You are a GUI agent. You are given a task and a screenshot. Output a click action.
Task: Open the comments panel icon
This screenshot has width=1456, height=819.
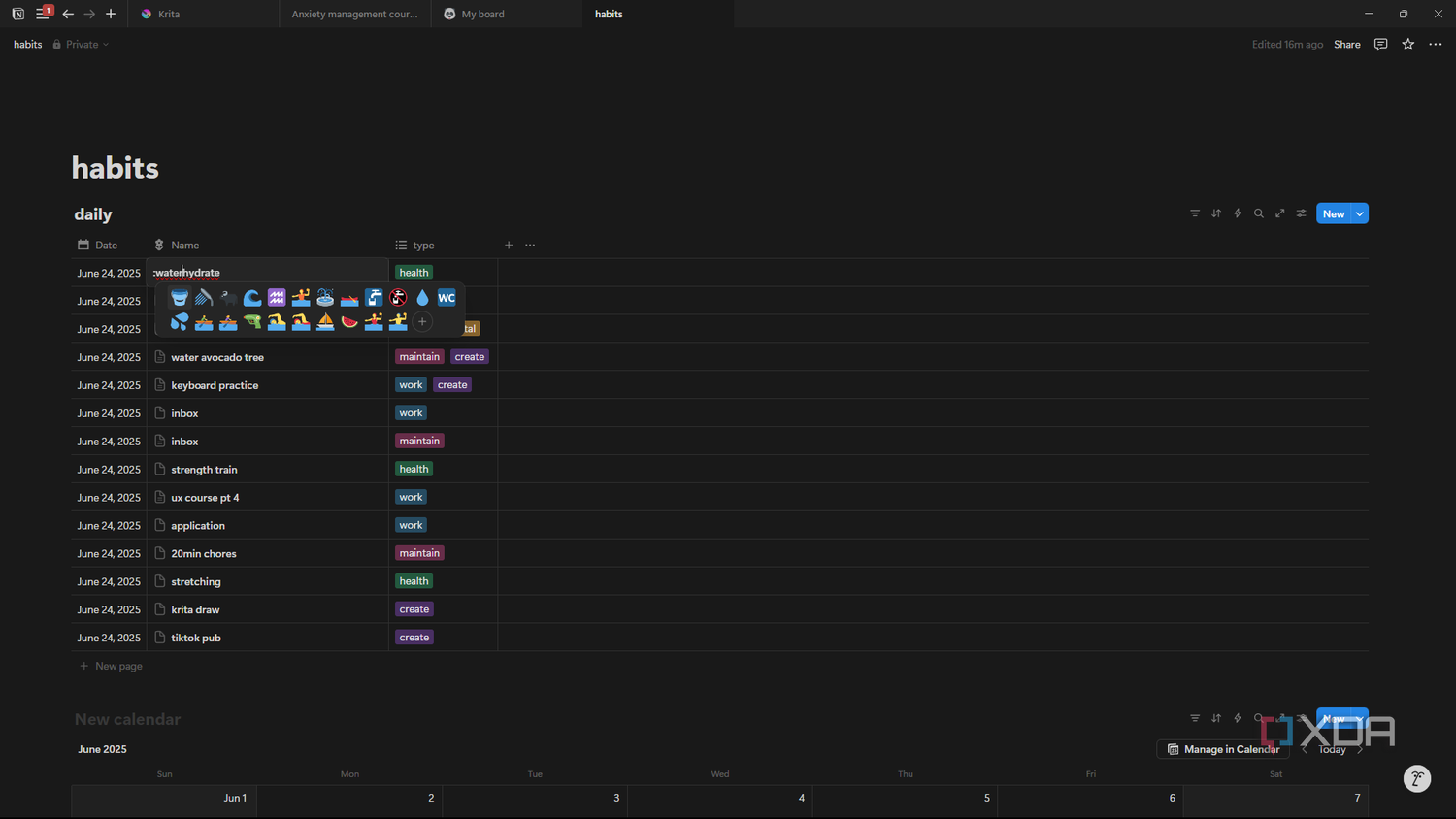tap(1380, 45)
